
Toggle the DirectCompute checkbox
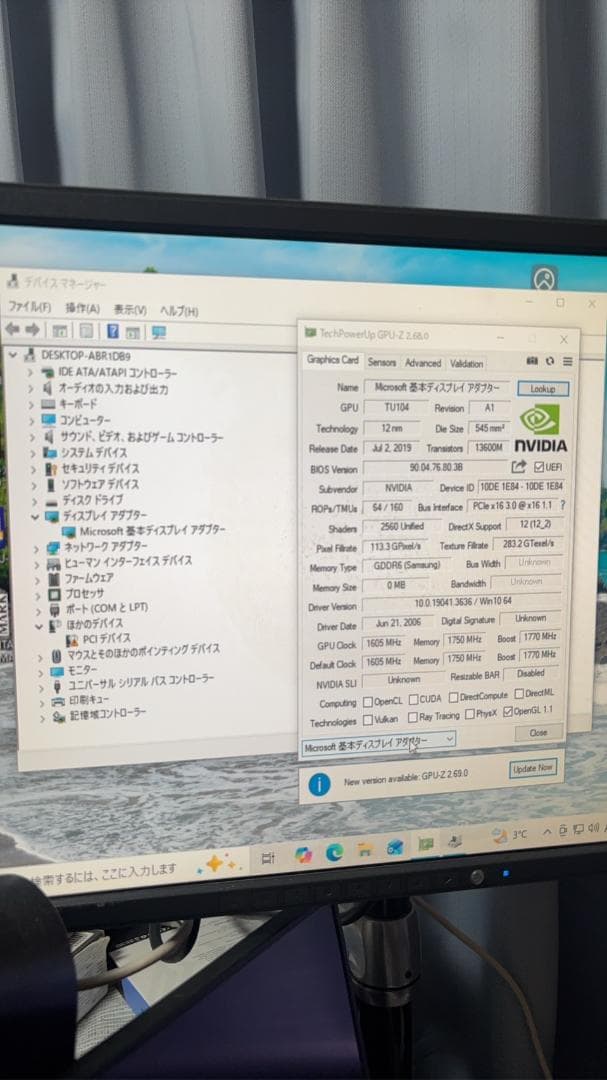[453, 697]
